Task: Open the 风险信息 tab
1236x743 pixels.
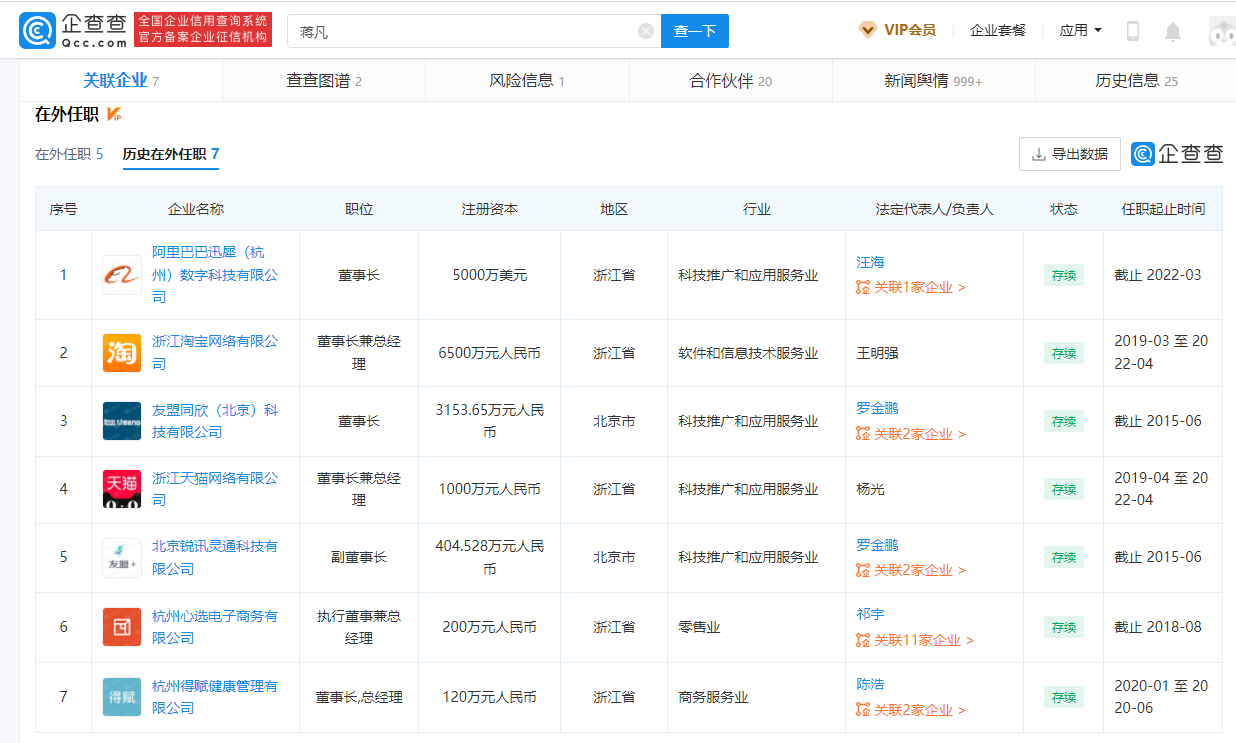Action: click(527, 81)
